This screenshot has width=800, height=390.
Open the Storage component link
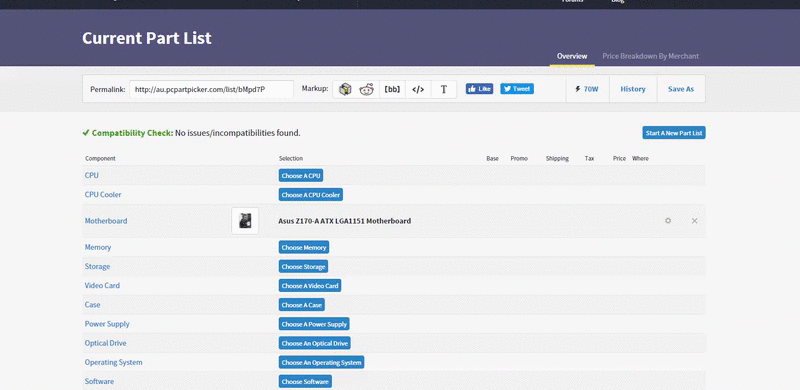point(97,266)
